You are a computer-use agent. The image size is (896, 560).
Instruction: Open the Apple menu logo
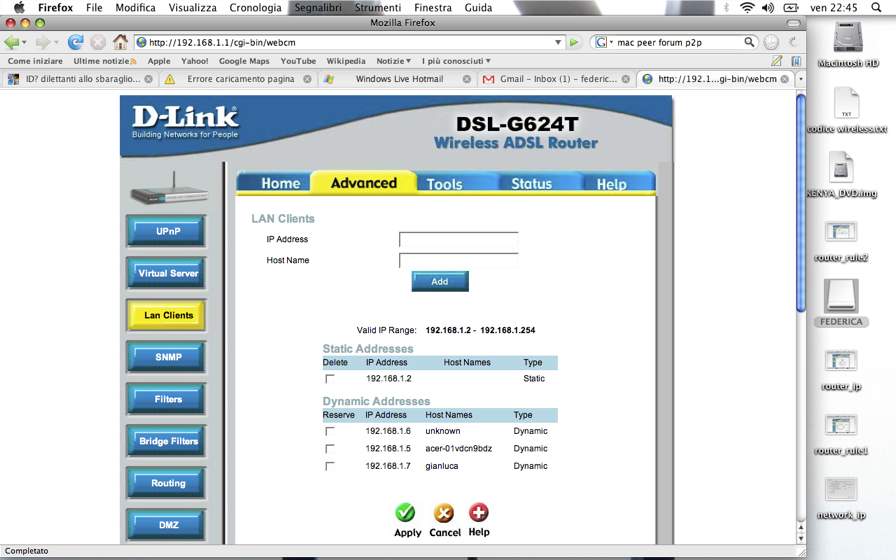[x=19, y=7]
